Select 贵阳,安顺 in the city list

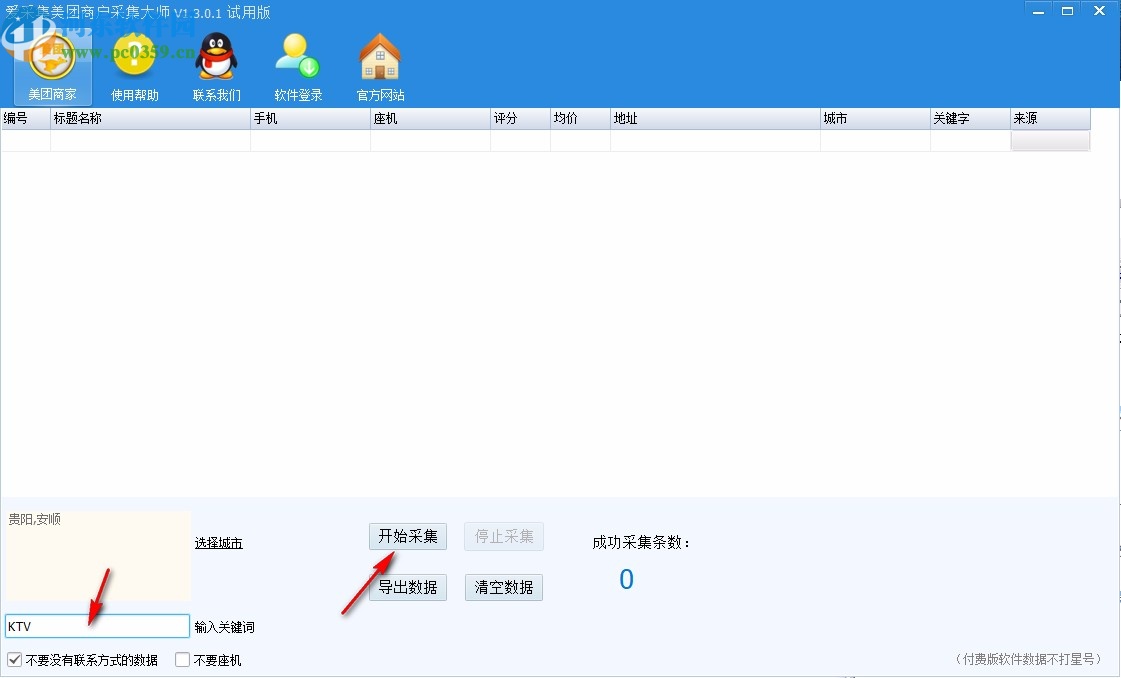pyautogui.click(x=33, y=519)
